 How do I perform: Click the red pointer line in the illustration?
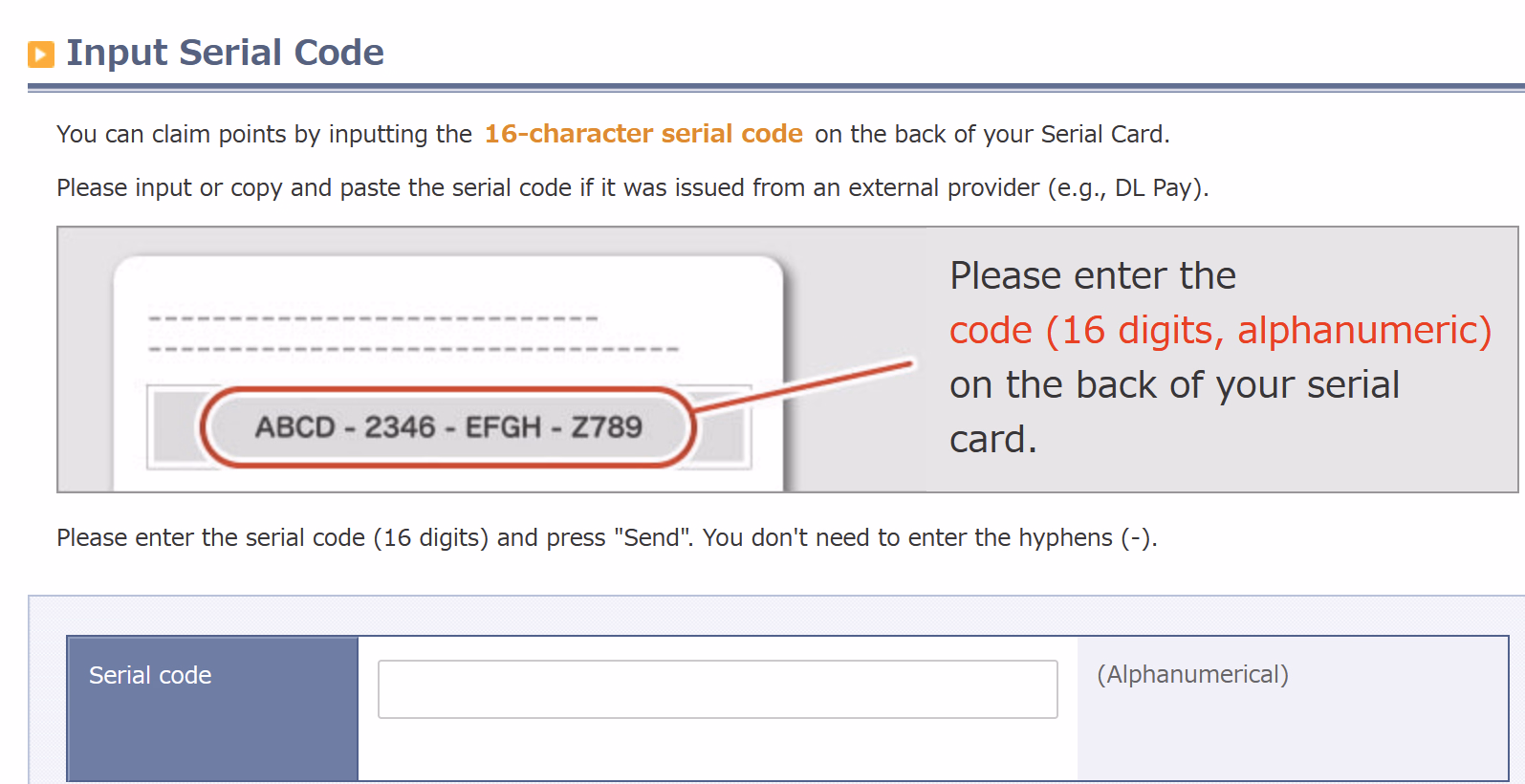pos(803,386)
